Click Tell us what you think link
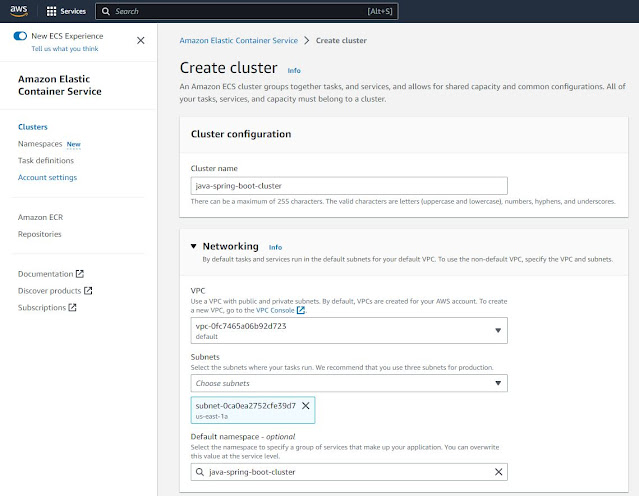Screen dimensions: 639x496 pos(65,48)
